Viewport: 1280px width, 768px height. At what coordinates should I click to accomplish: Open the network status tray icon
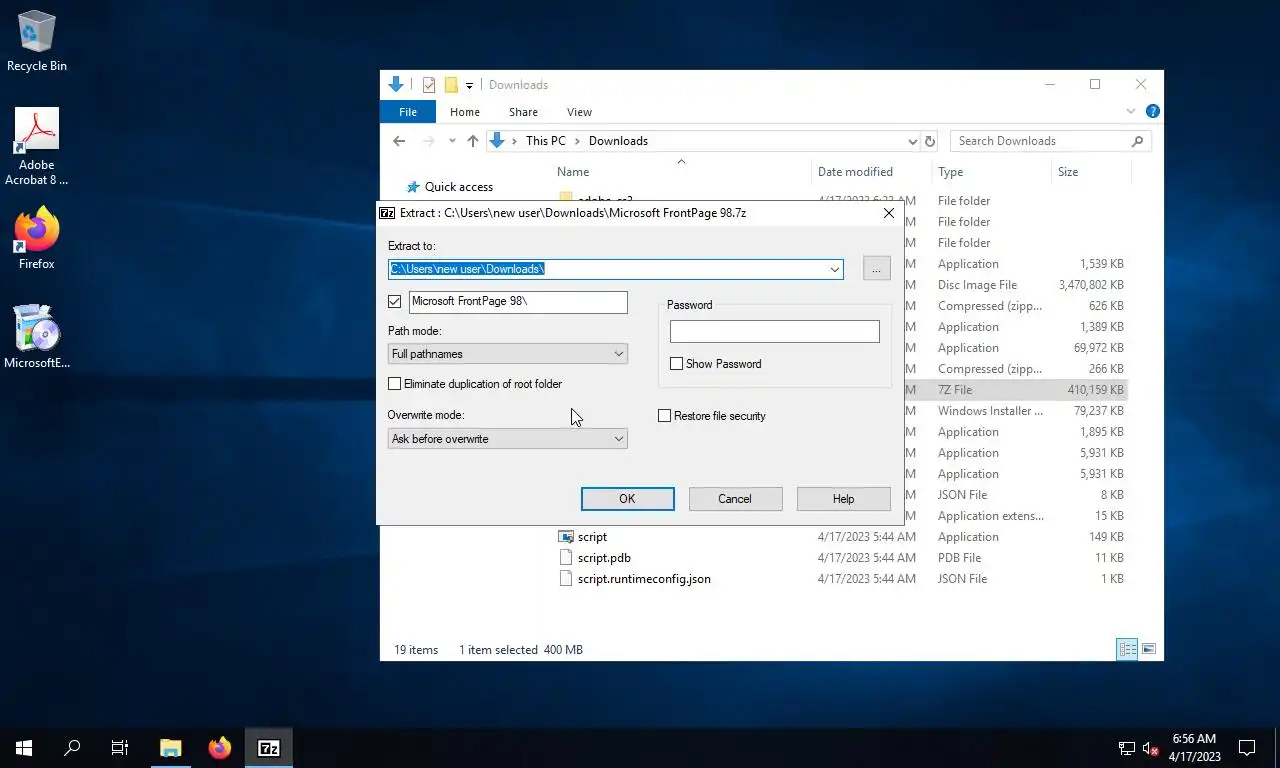point(1127,748)
